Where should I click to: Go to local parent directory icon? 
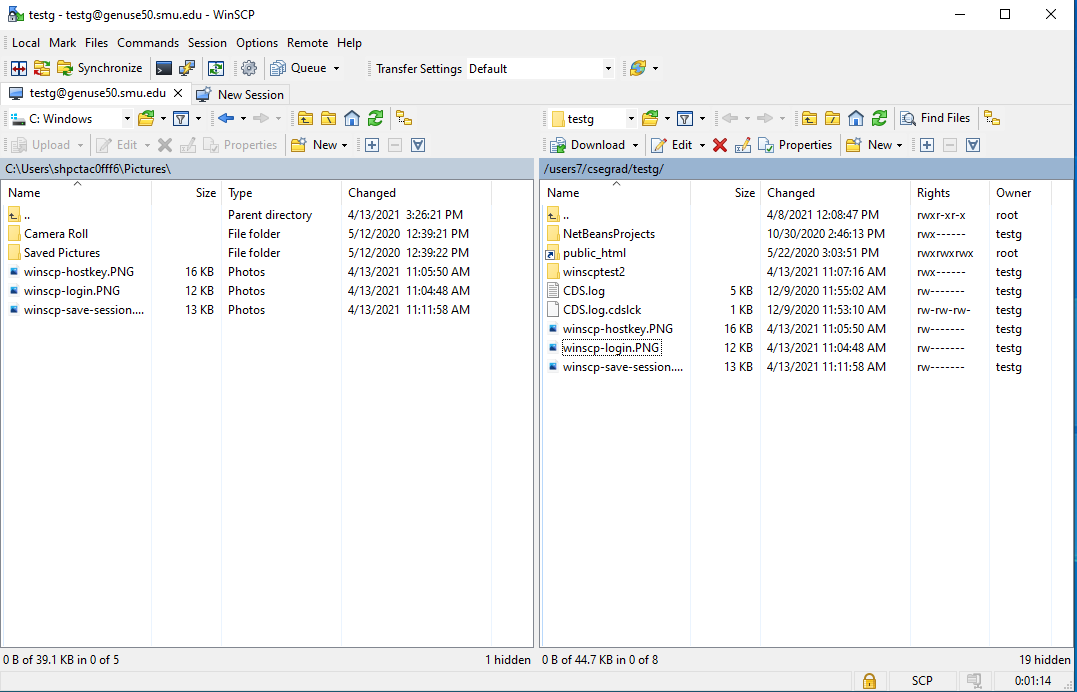click(306, 119)
